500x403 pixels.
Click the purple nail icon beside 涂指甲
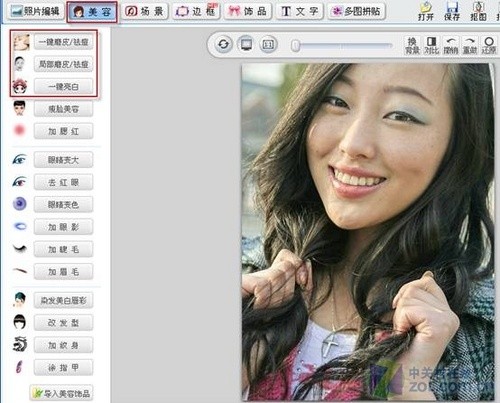pyautogui.click(x=19, y=367)
